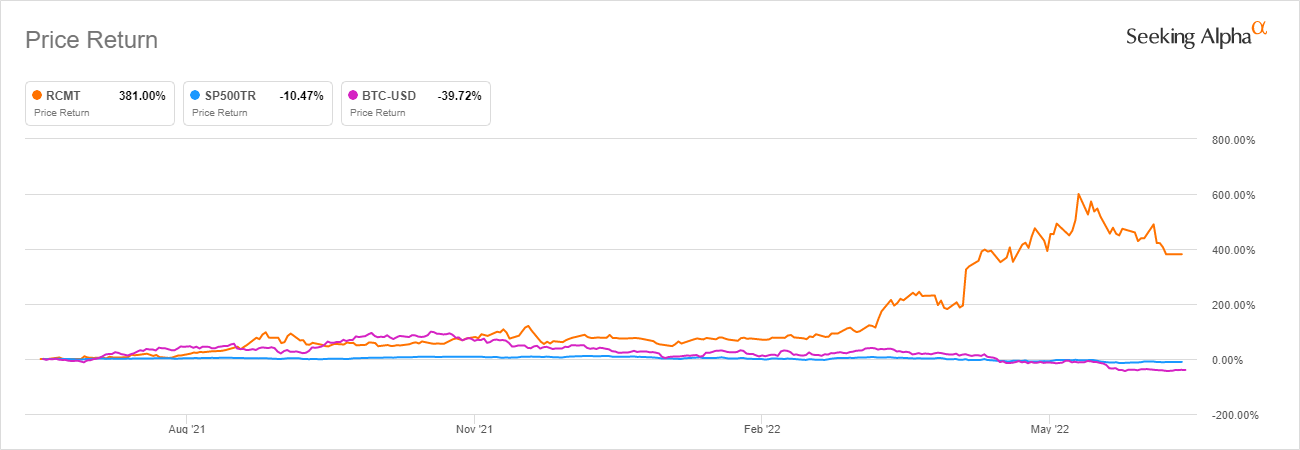Select the -39.72% BTC-USD return value
Viewport: 1300px width, 450px height.
click(459, 96)
